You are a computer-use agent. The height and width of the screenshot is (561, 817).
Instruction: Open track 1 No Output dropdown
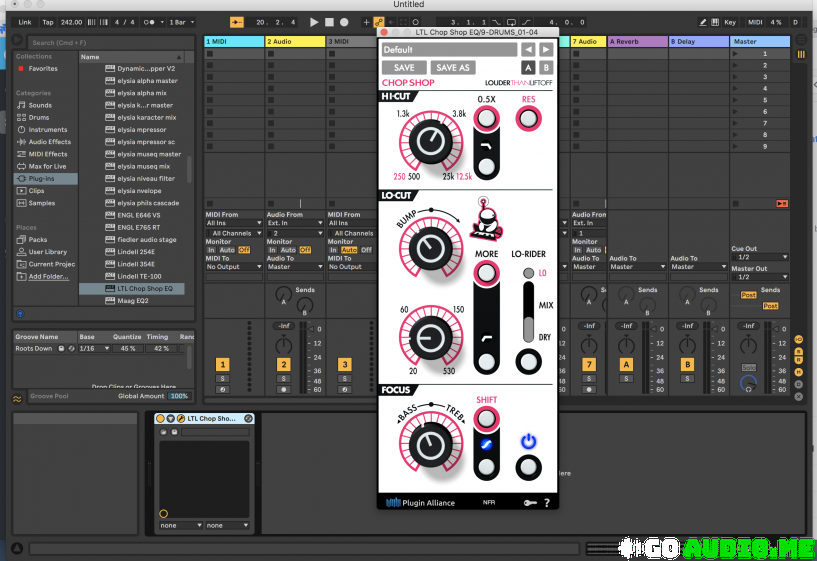[x=233, y=267]
